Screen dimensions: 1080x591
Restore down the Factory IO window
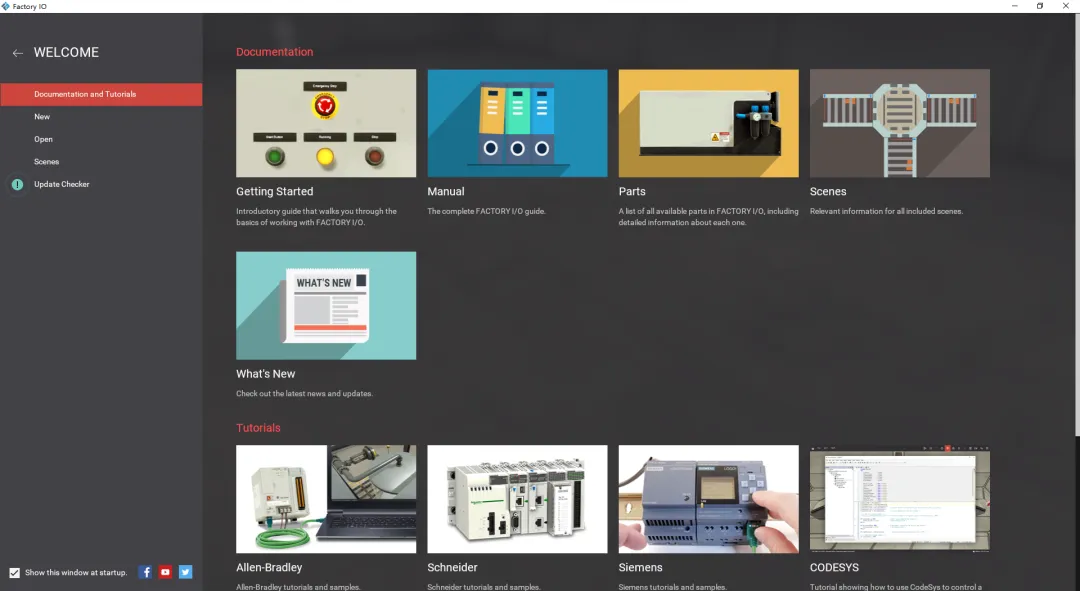1040,6
